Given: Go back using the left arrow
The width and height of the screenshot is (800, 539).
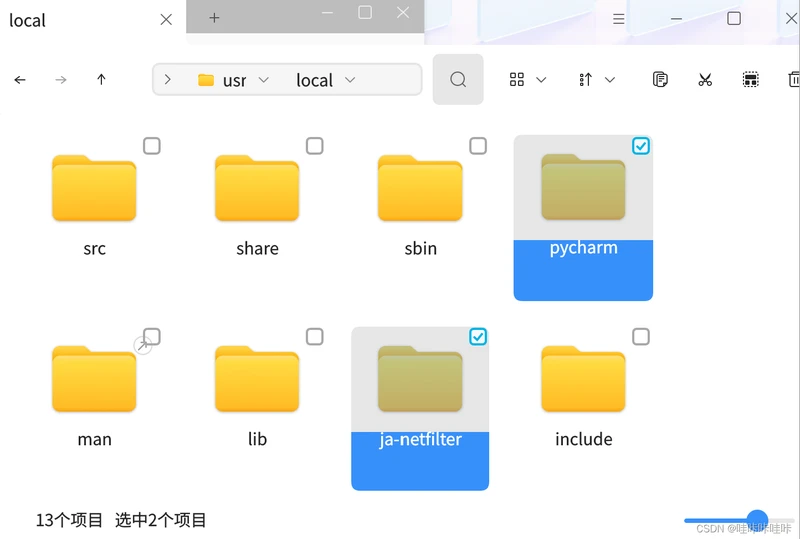Looking at the screenshot, I should click(x=20, y=80).
